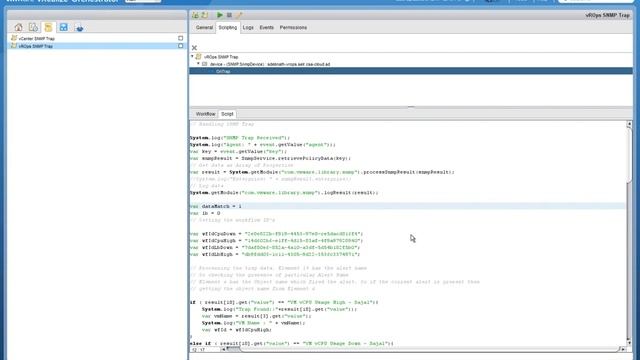Click the 'var wfIdCpuDown' line

tap(276, 234)
